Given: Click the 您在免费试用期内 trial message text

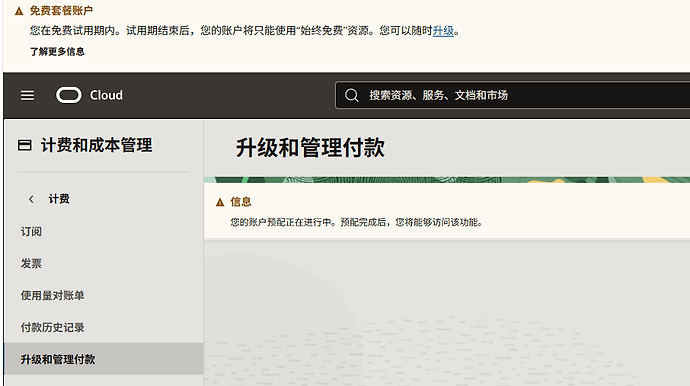Looking at the screenshot, I should 245,31.
